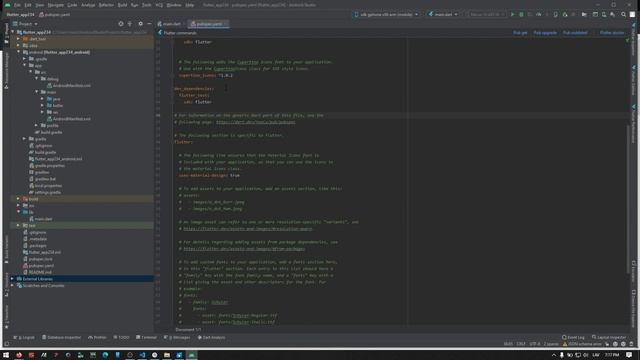Click the locate file target icon in Project panel
The height and width of the screenshot is (360, 640).
(121, 24)
